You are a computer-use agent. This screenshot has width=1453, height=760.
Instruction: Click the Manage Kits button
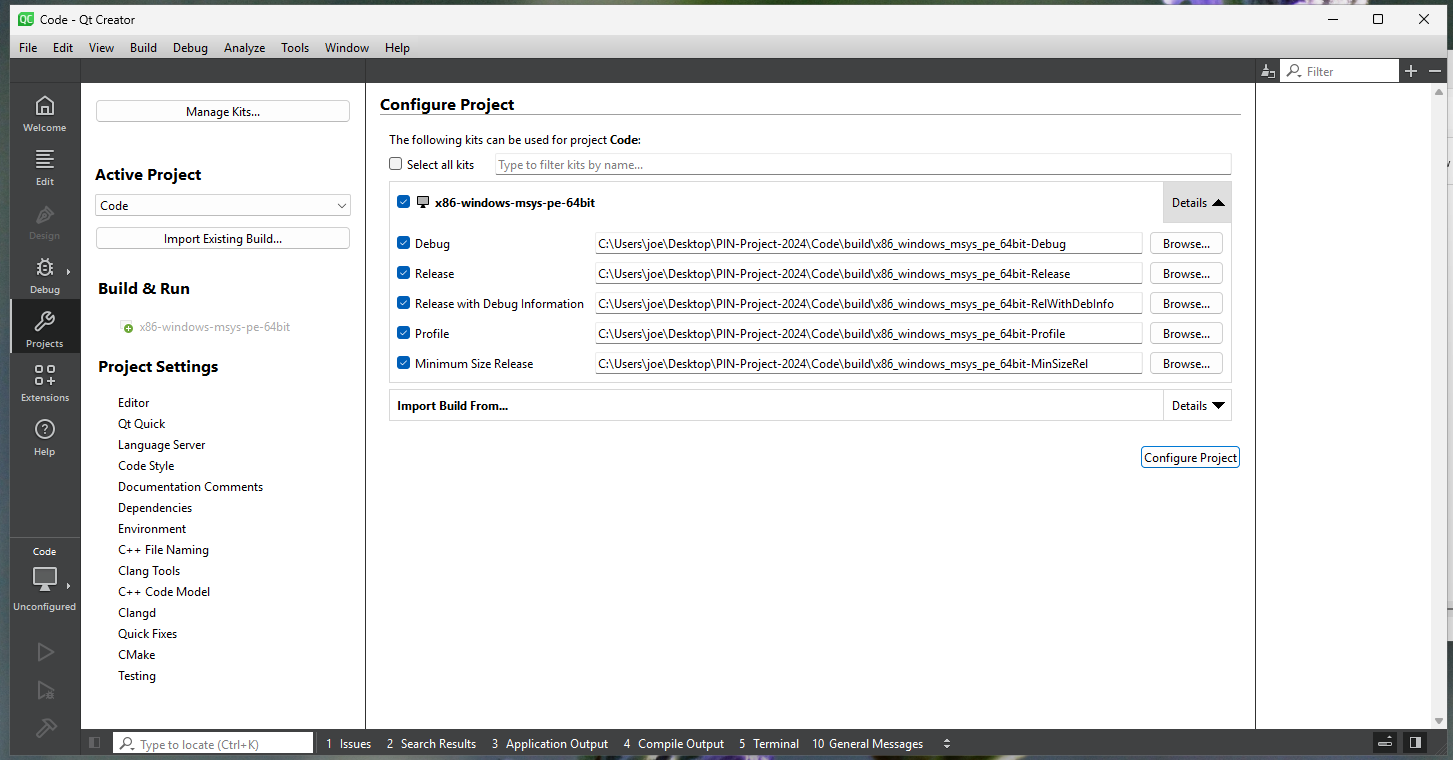(222, 111)
